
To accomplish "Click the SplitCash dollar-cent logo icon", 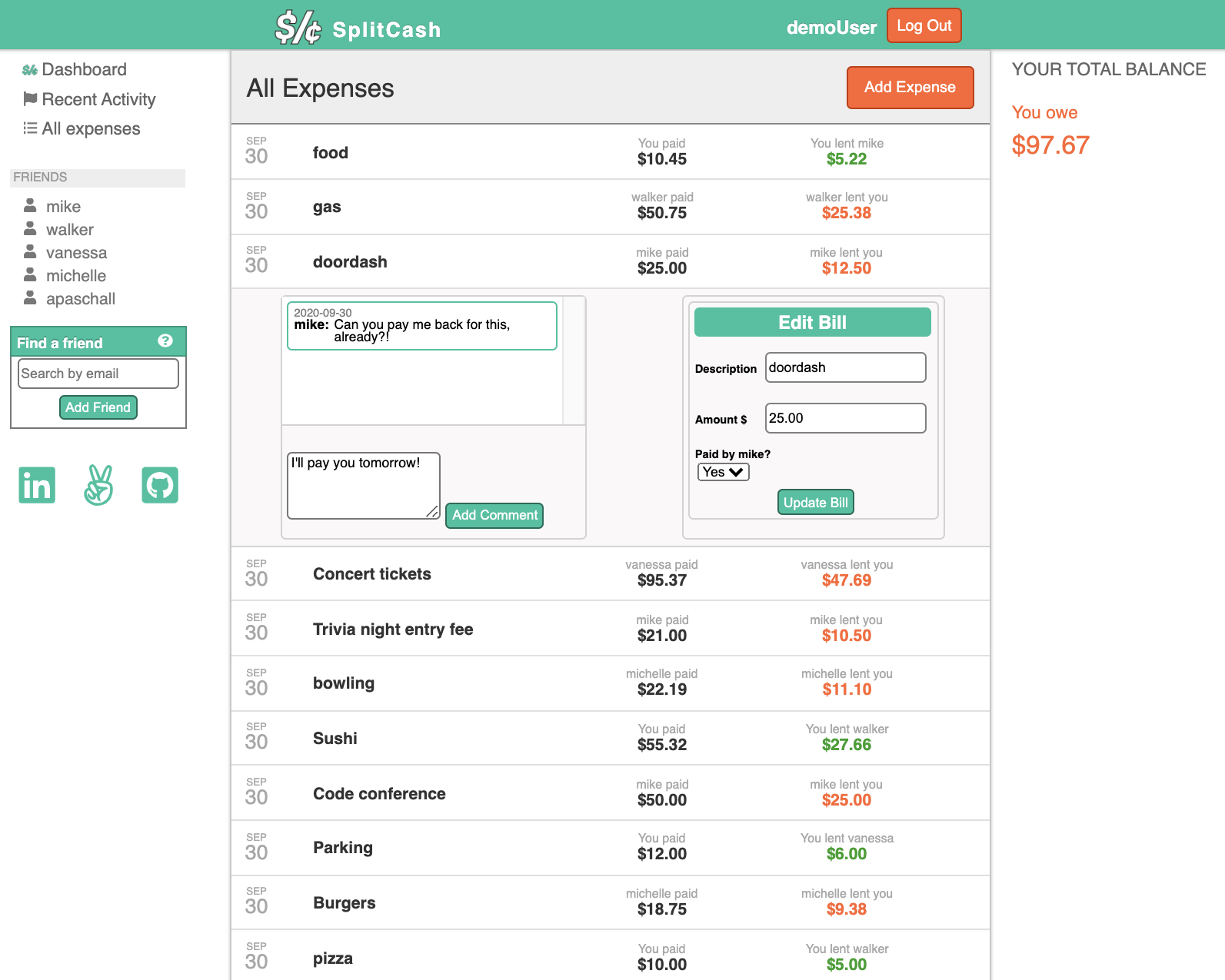I will pos(298,27).
